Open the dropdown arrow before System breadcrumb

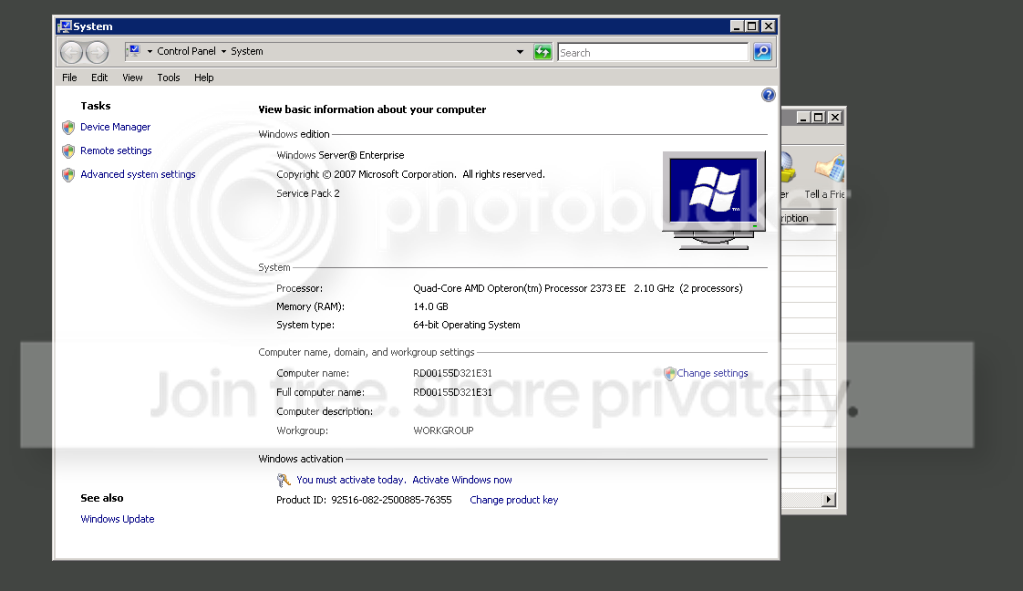pos(223,52)
